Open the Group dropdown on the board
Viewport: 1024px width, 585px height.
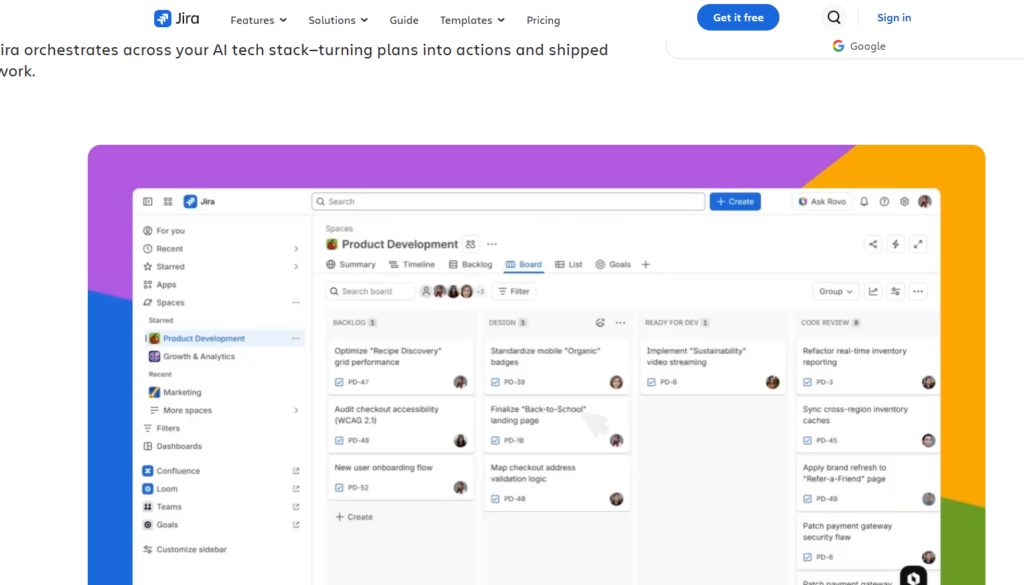click(835, 291)
